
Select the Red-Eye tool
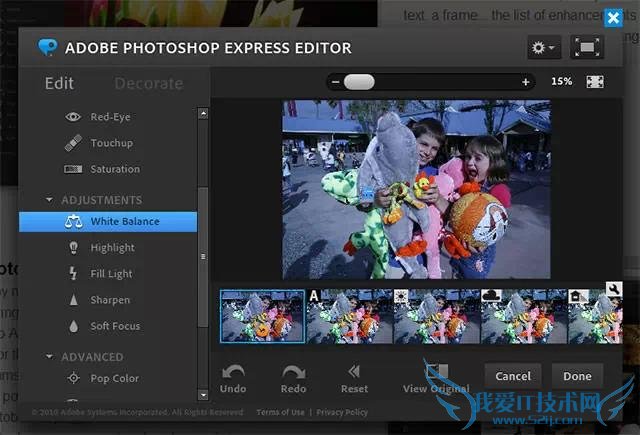[x=110, y=117]
